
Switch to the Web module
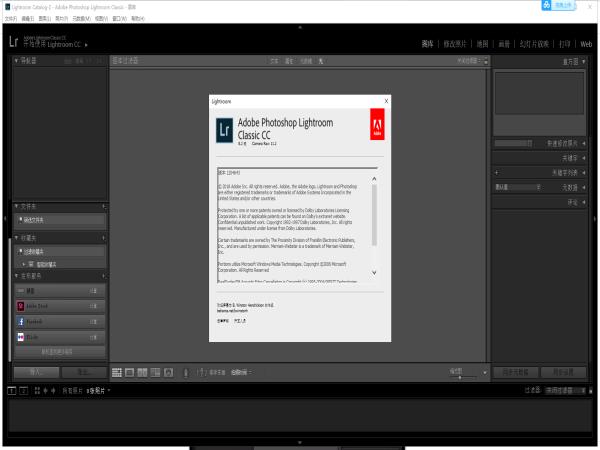(x=586, y=44)
